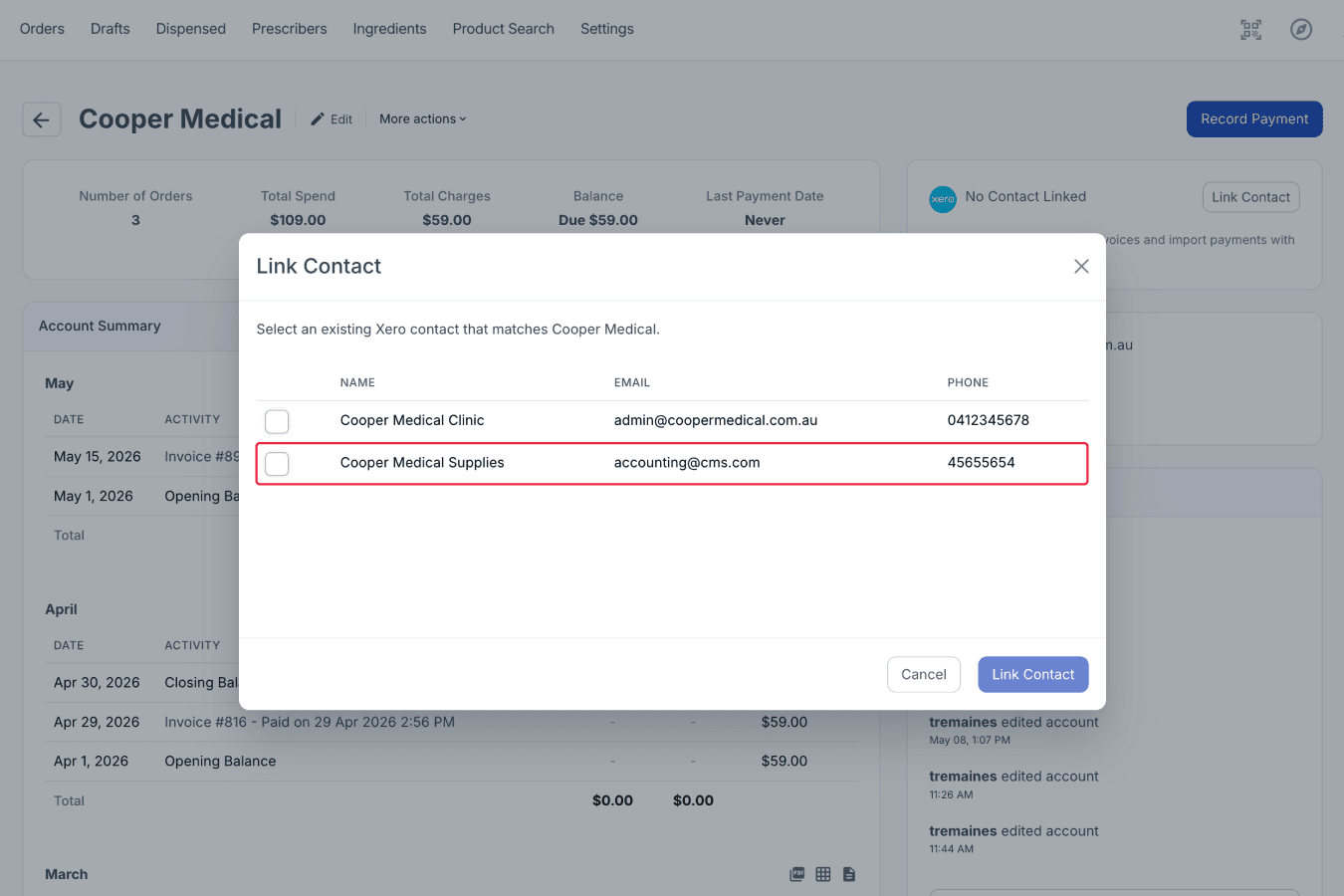Click the Account Summary heading
Viewport: 1344px width, 896px height.
(x=100, y=326)
